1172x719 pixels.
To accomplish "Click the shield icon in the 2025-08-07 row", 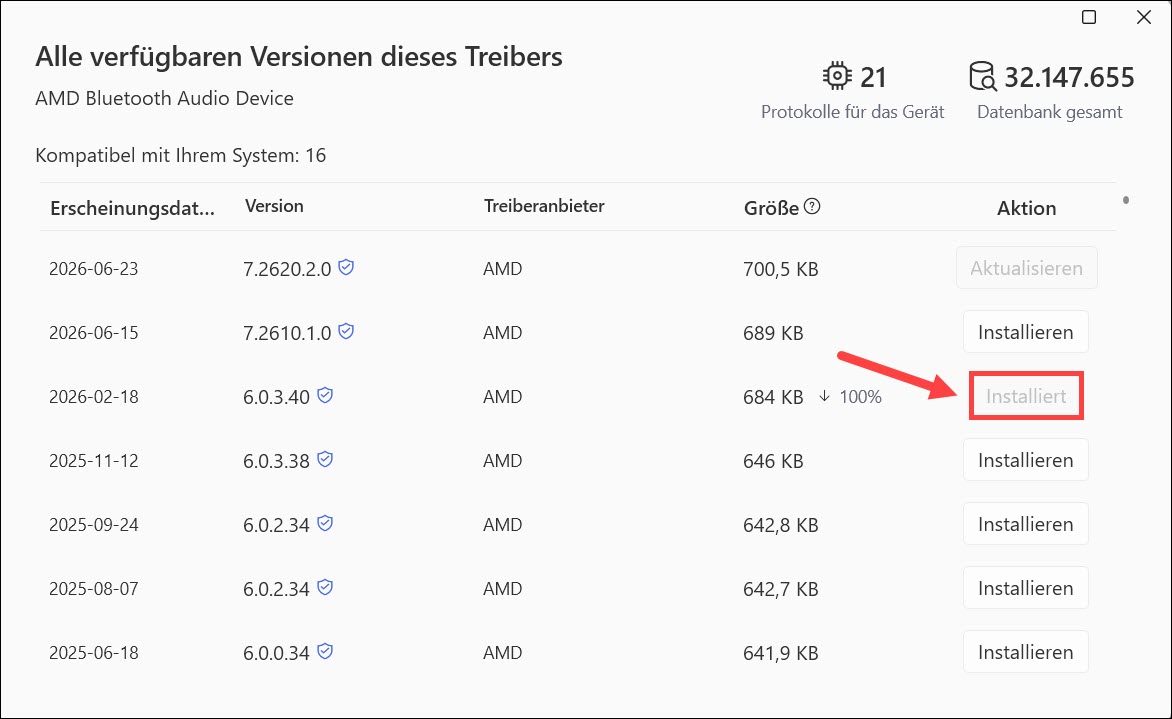I will click(324, 587).
